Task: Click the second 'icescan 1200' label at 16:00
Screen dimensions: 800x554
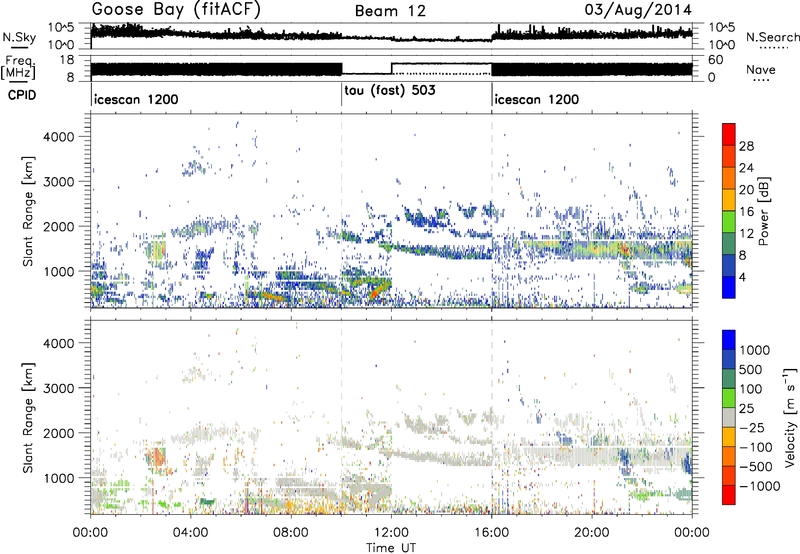Action: pos(537,99)
